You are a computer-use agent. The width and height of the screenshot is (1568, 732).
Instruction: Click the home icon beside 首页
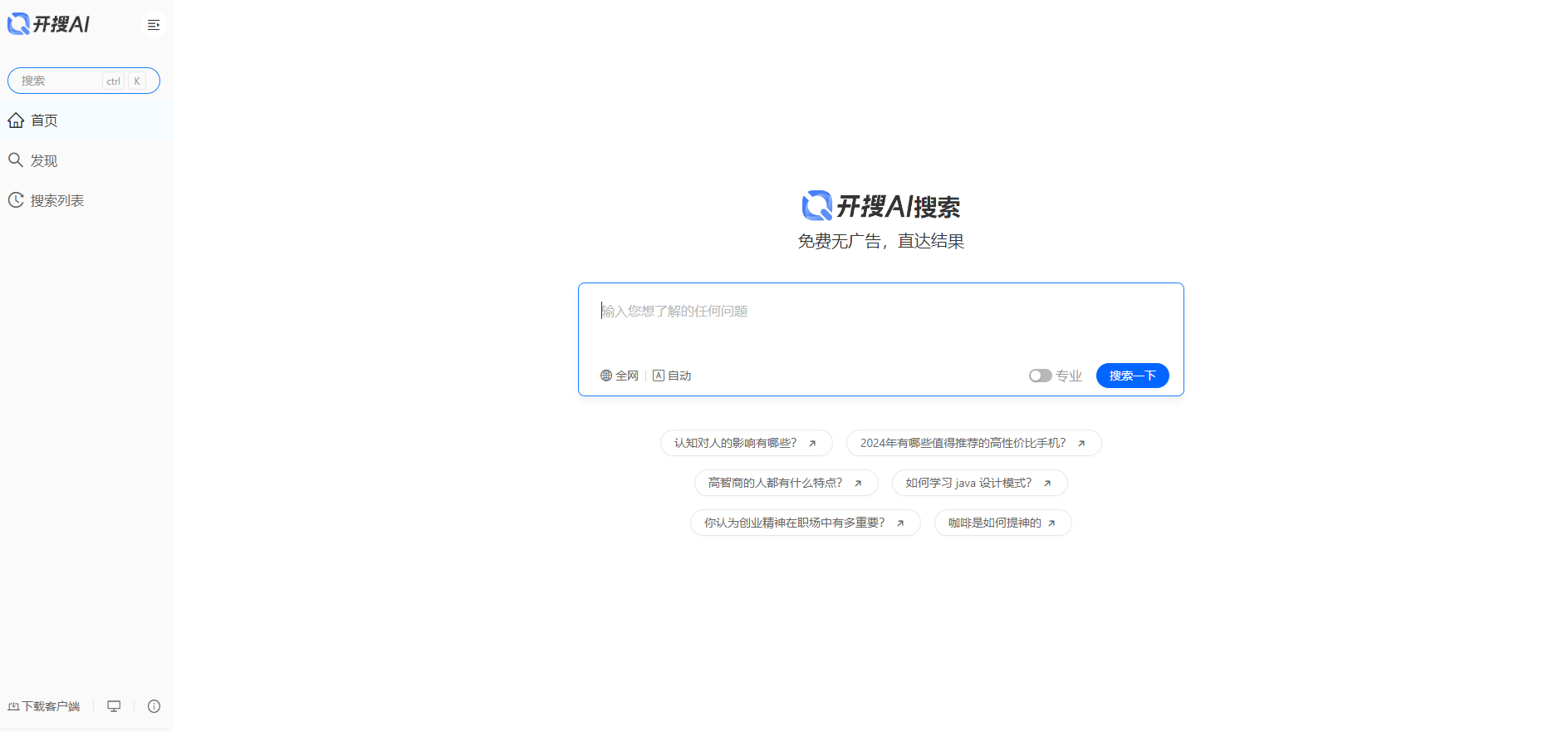tap(16, 120)
